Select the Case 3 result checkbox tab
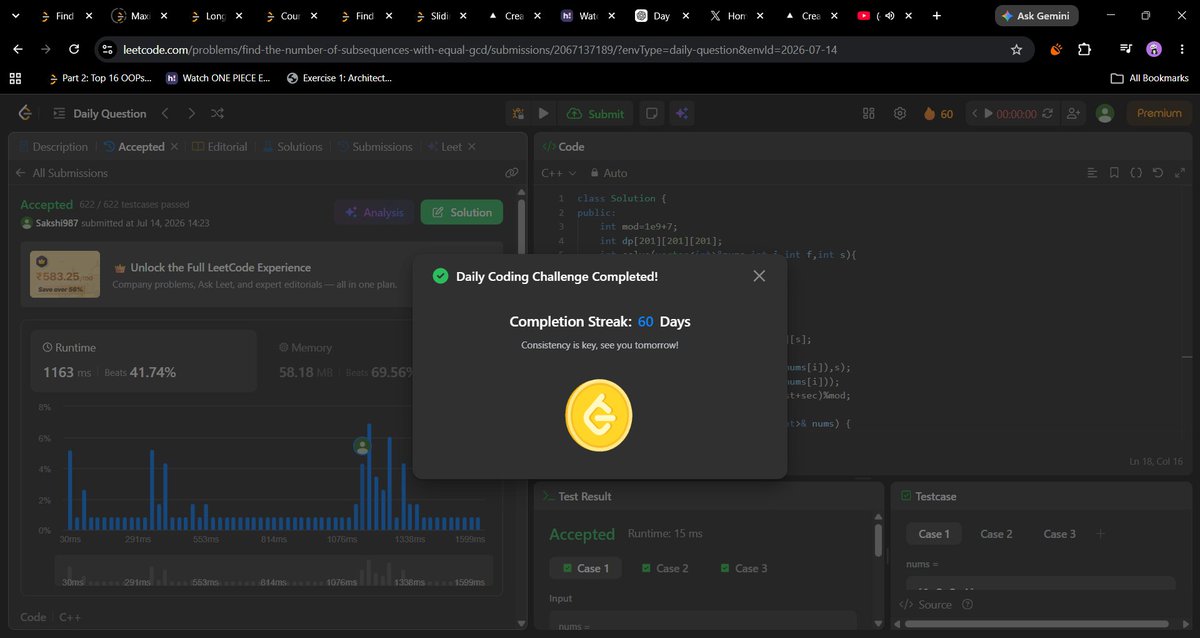 coord(743,568)
